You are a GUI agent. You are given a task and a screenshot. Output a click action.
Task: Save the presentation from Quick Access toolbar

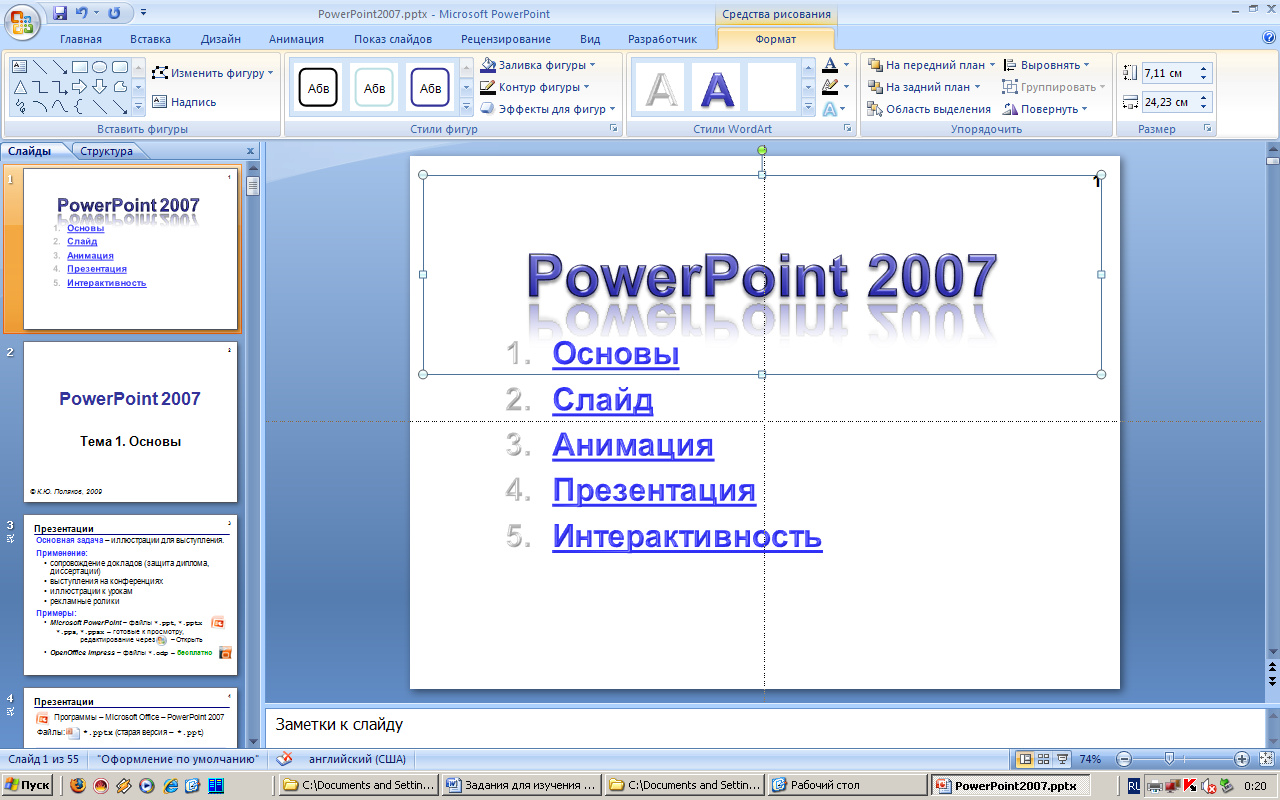point(60,13)
